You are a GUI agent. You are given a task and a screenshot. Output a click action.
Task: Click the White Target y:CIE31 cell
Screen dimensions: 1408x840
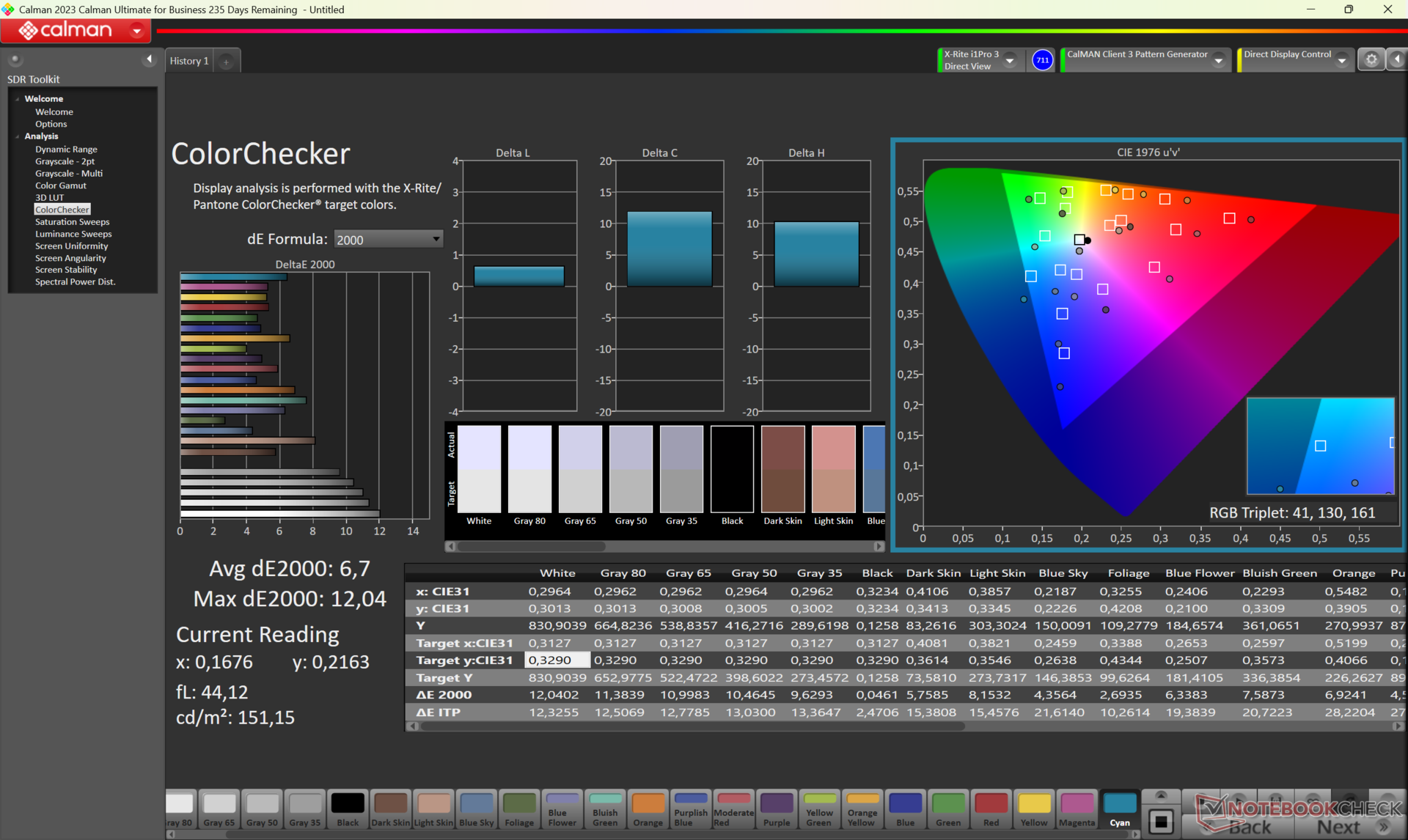tap(557, 660)
